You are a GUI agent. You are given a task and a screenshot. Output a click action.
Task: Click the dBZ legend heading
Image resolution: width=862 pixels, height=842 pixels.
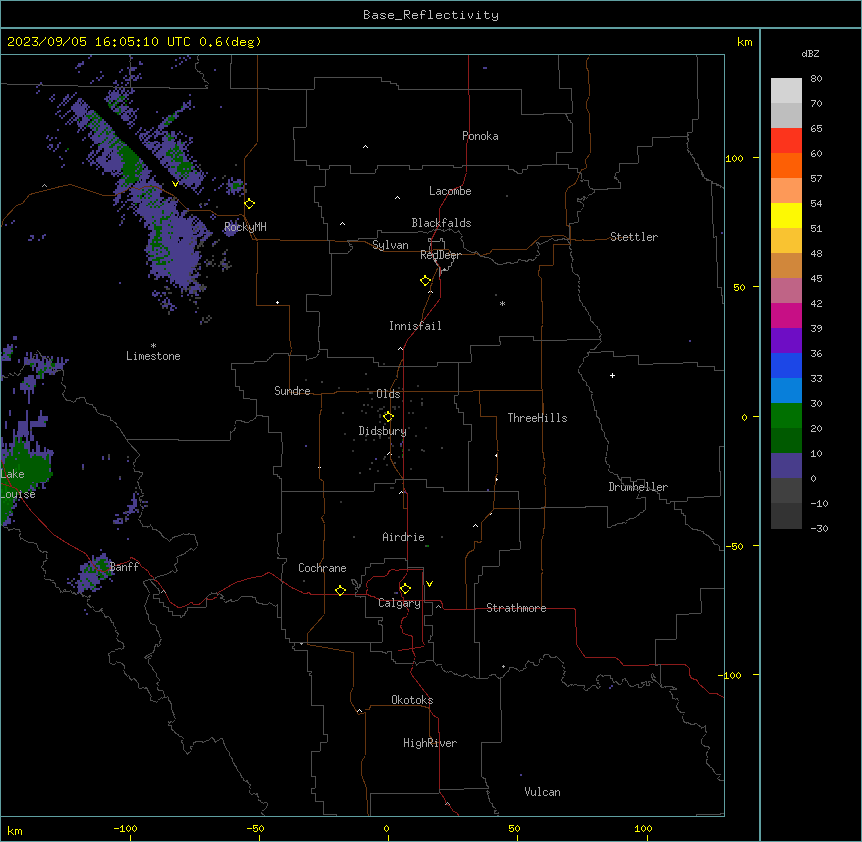tap(810, 53)
